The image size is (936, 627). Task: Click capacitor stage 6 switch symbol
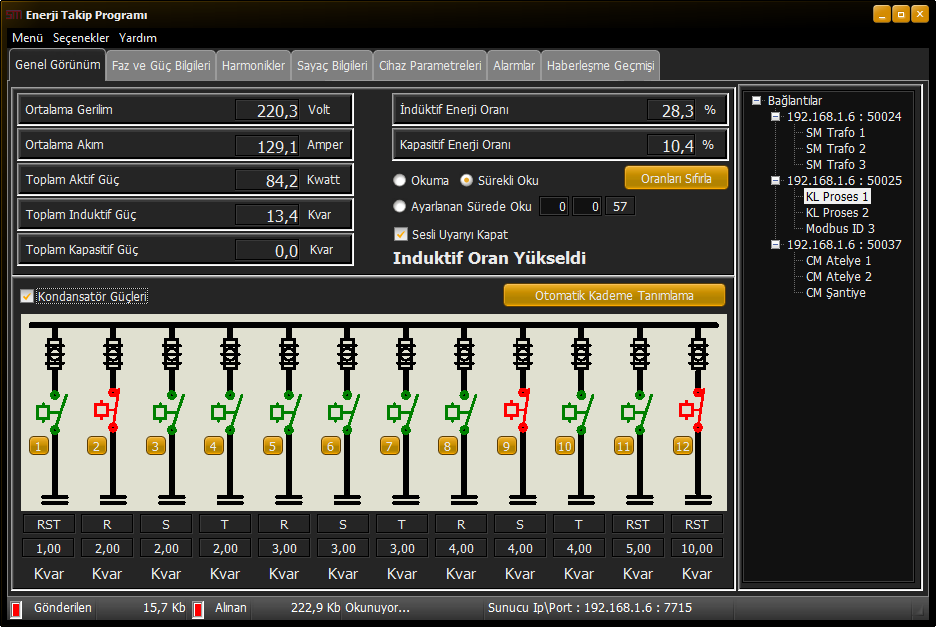tap(344, 412)
